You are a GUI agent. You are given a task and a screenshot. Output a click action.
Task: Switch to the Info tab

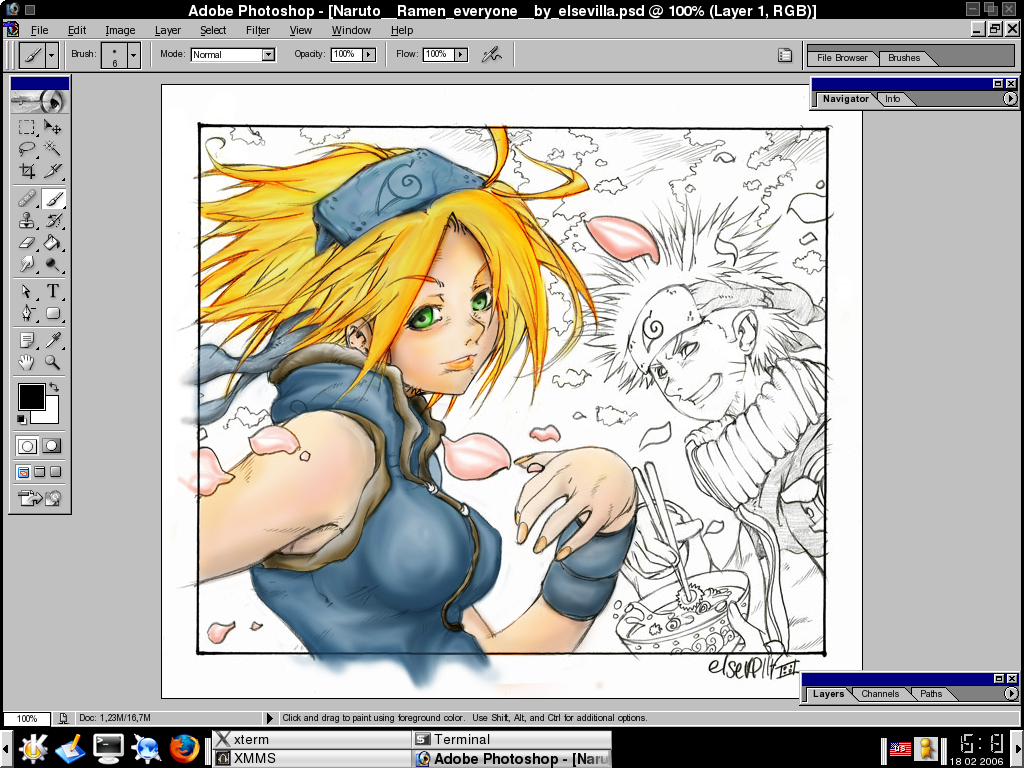pos(892,99)
